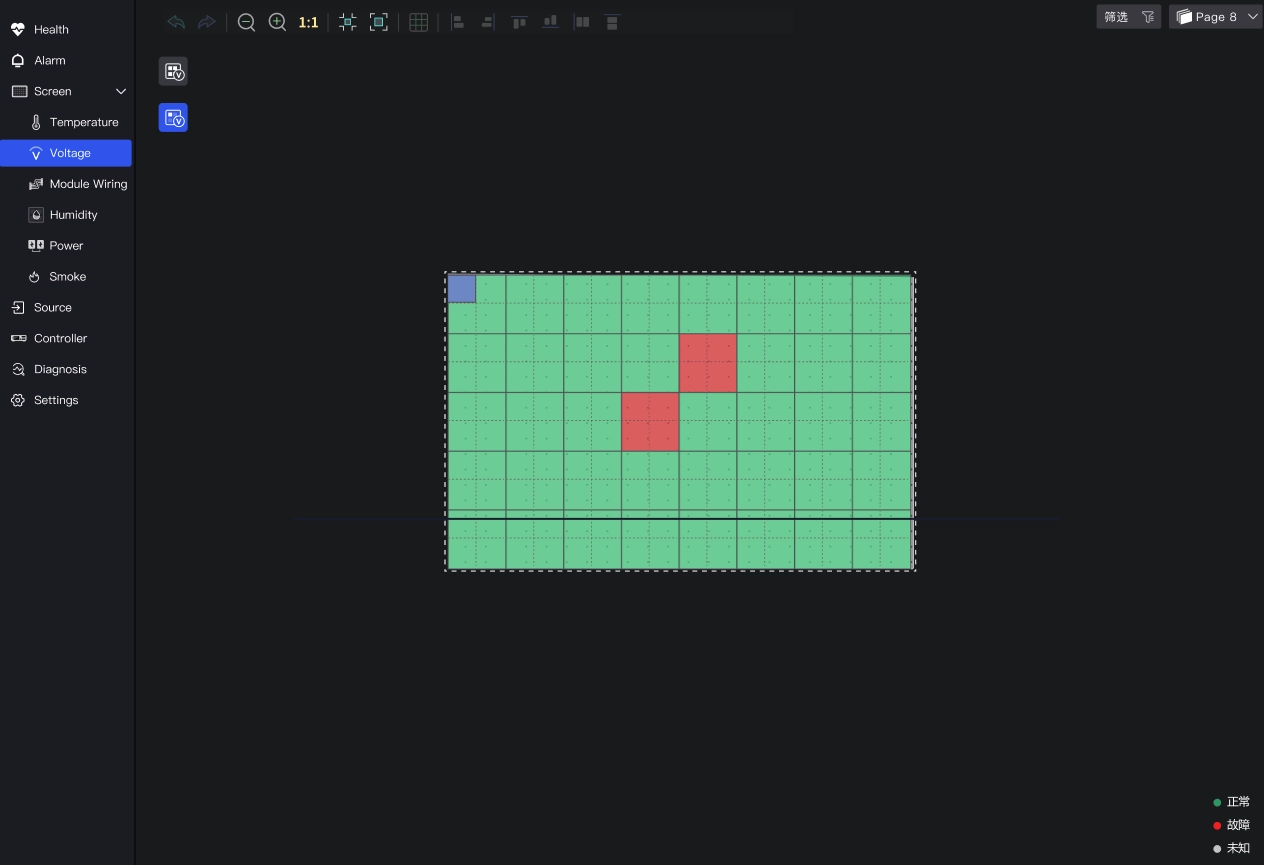Click the redo arrow icon

(x=207, y=22)
